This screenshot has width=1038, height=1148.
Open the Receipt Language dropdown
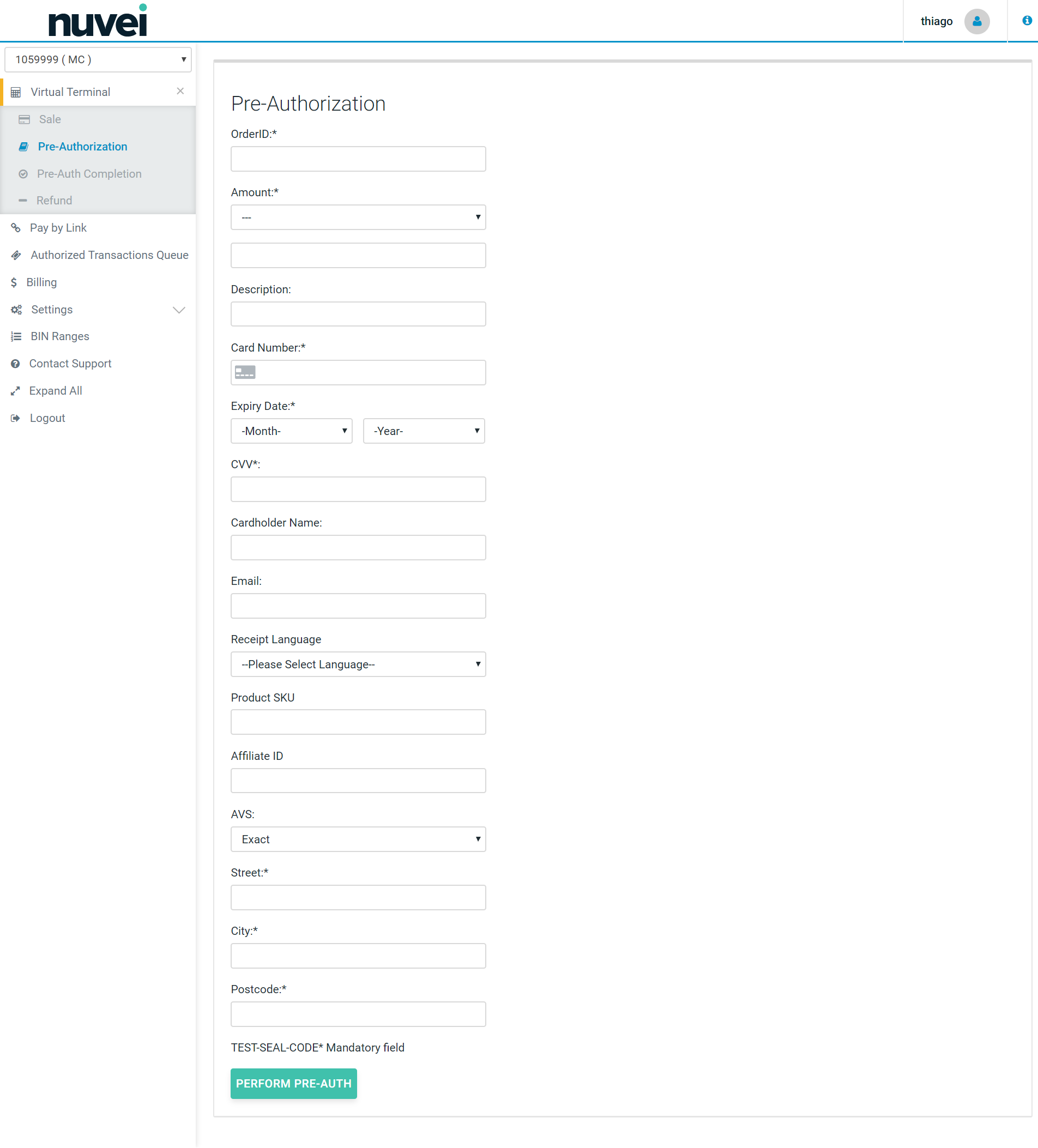point(358,664)
